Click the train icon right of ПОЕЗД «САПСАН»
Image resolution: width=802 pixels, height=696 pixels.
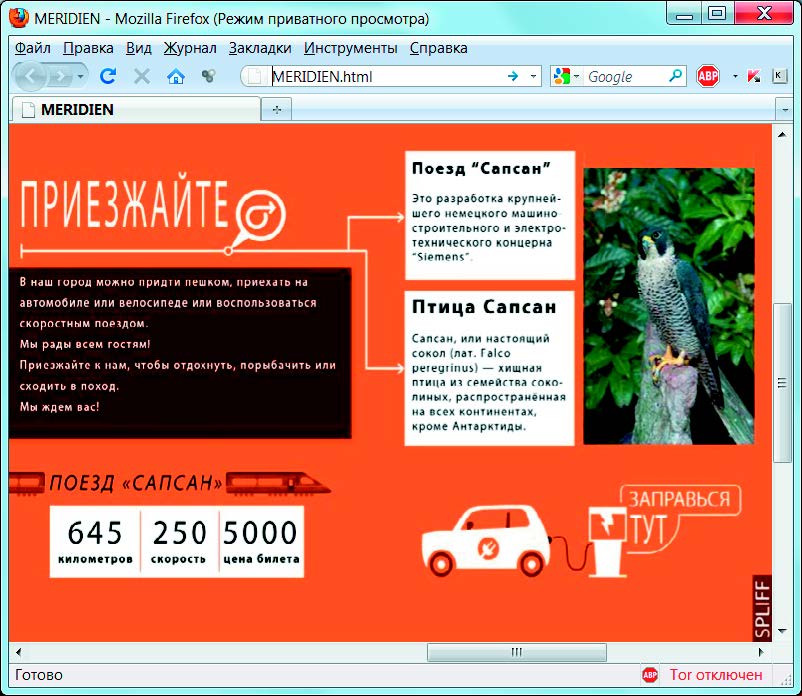278,483
